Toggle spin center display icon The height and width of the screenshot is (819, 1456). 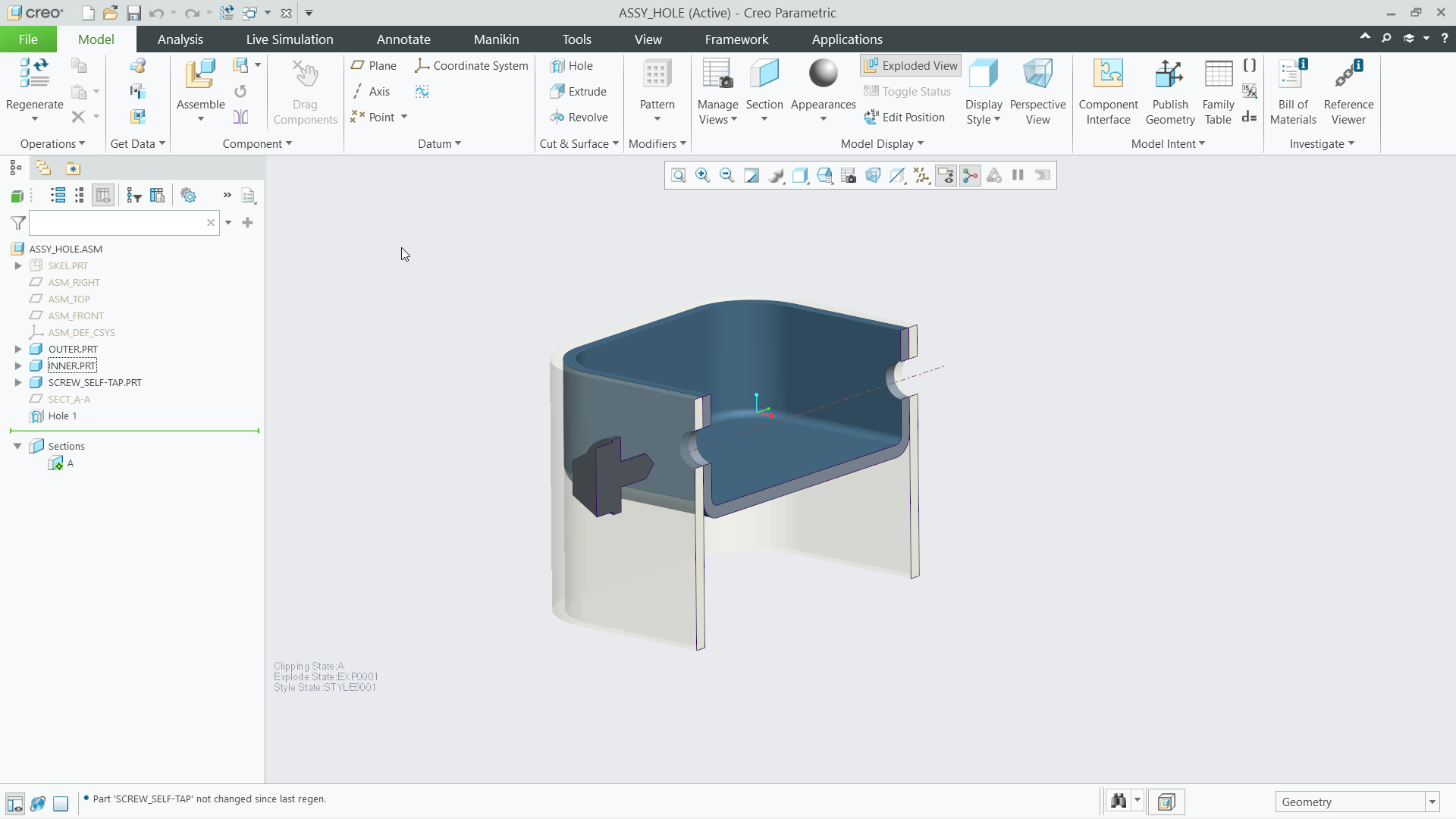pyautogui.click(x=970, y=176)
